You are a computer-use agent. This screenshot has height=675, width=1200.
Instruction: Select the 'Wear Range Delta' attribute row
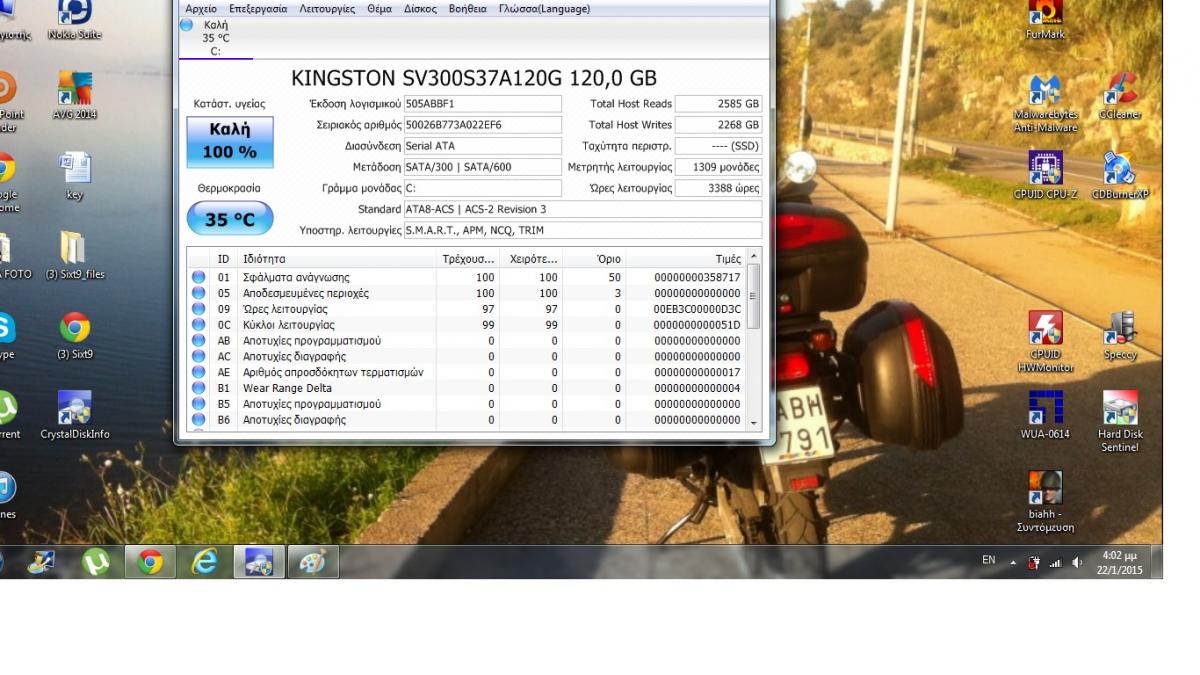467,388
